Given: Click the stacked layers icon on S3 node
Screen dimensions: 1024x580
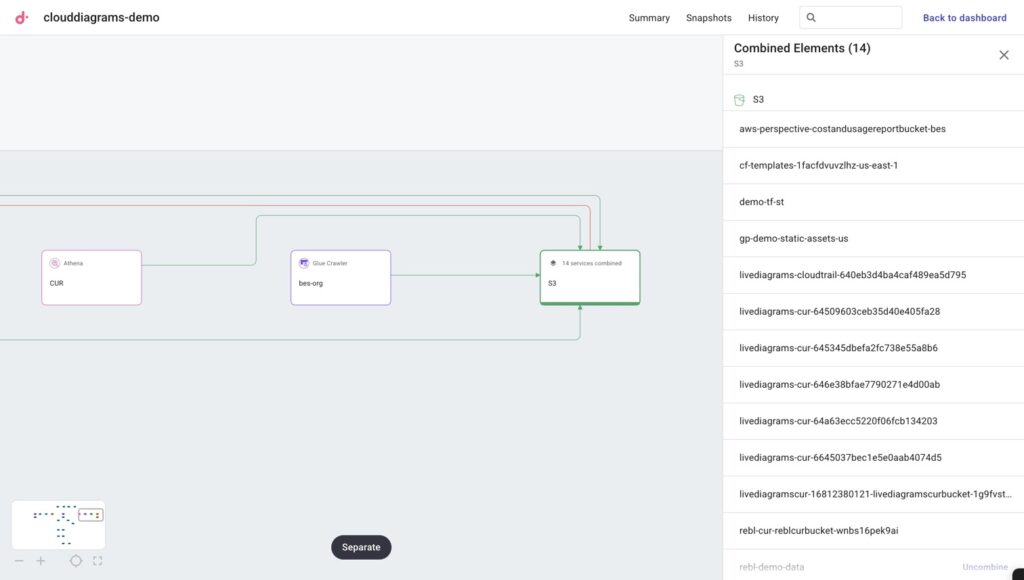Looking at the screenshot, I should (x=552, y=263).
